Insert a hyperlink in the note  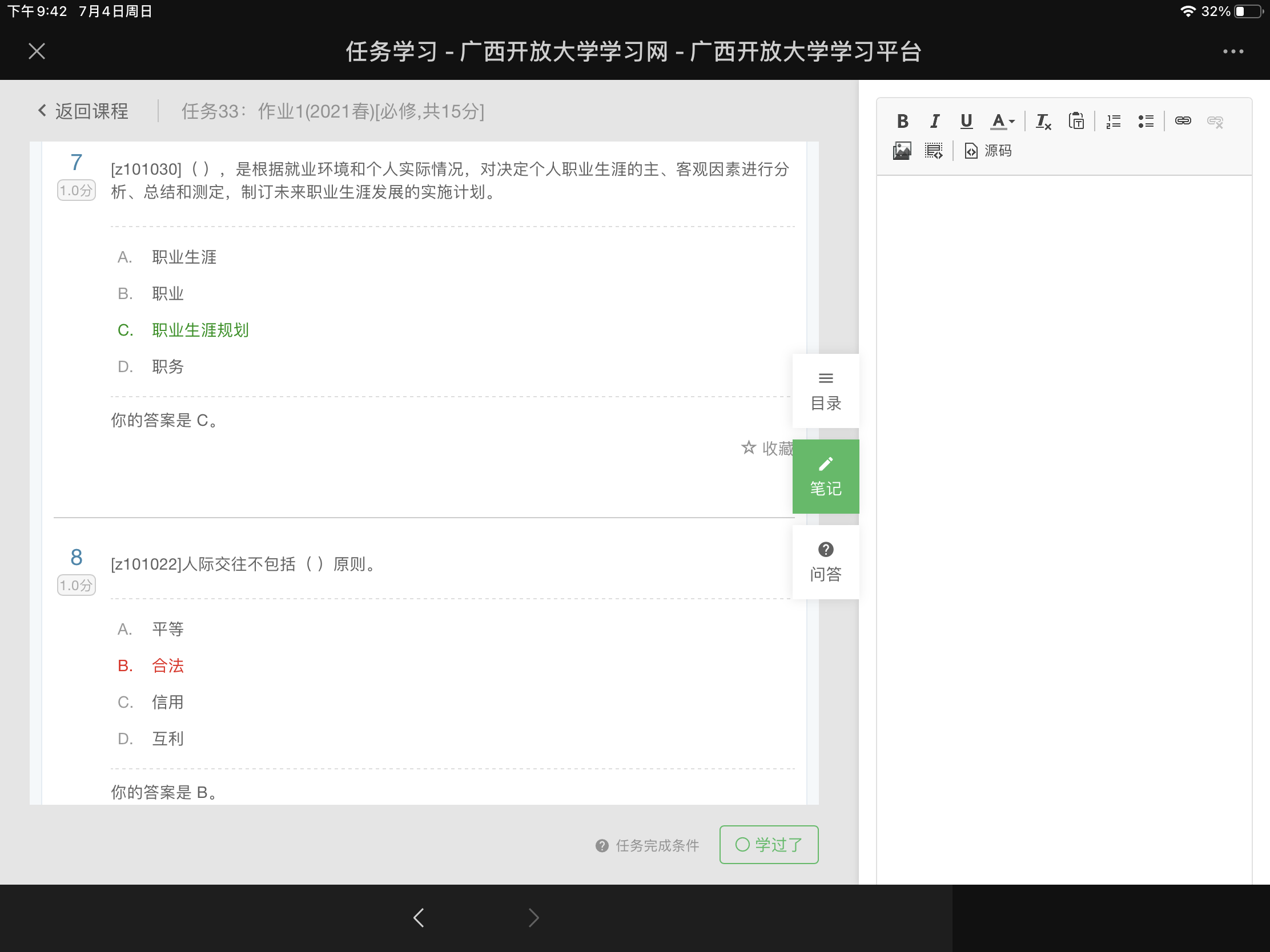1183,120
